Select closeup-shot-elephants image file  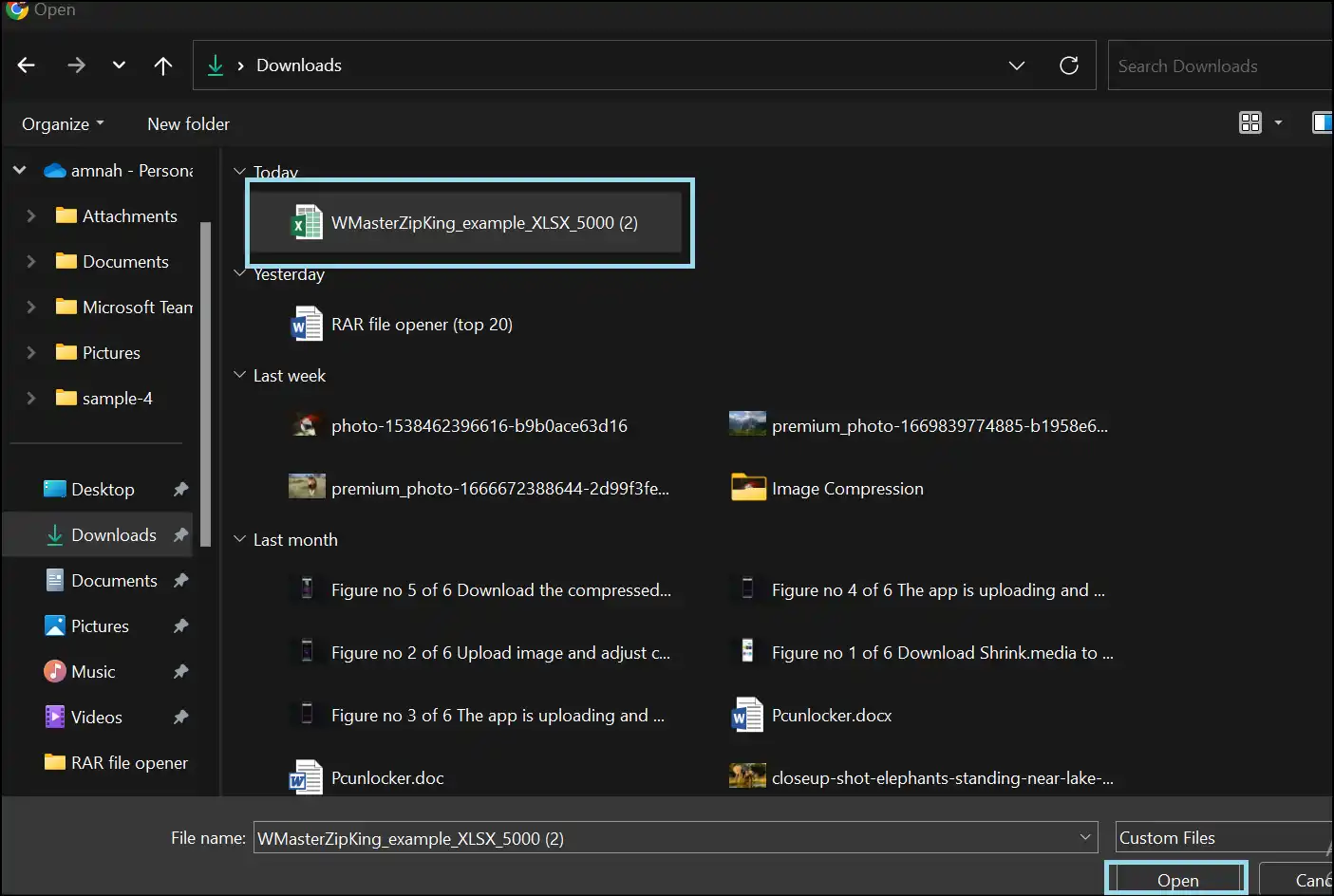click(x=921, y=778)
